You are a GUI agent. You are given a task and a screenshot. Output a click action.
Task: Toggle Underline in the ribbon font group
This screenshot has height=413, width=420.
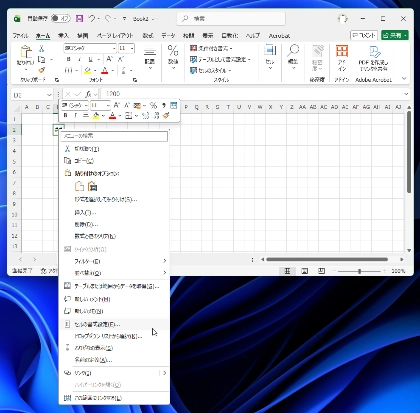[90, 59]
